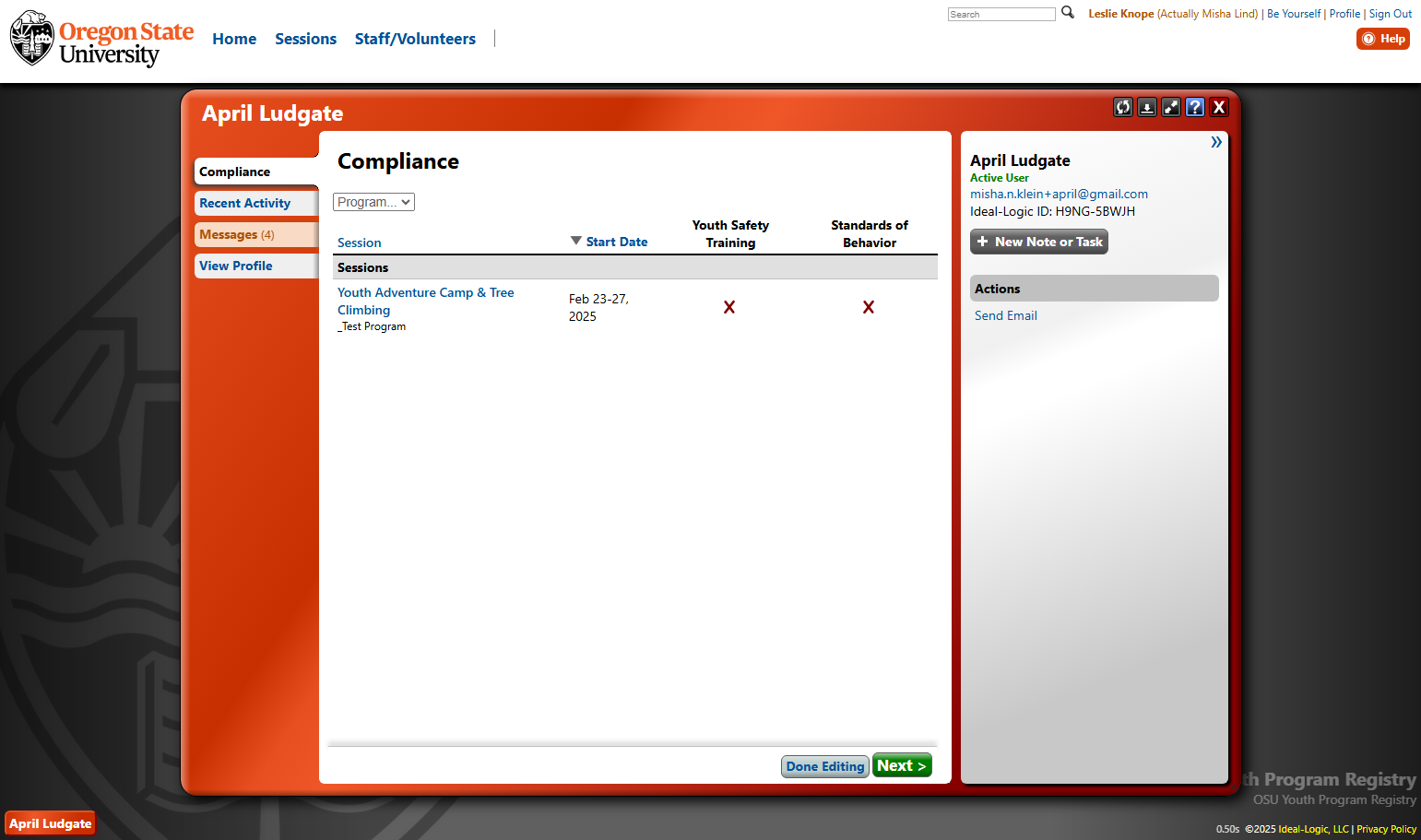Screen dimensions: 1421x840
Task: Open the panel's question mark help icon
Action: point(1194,107)
